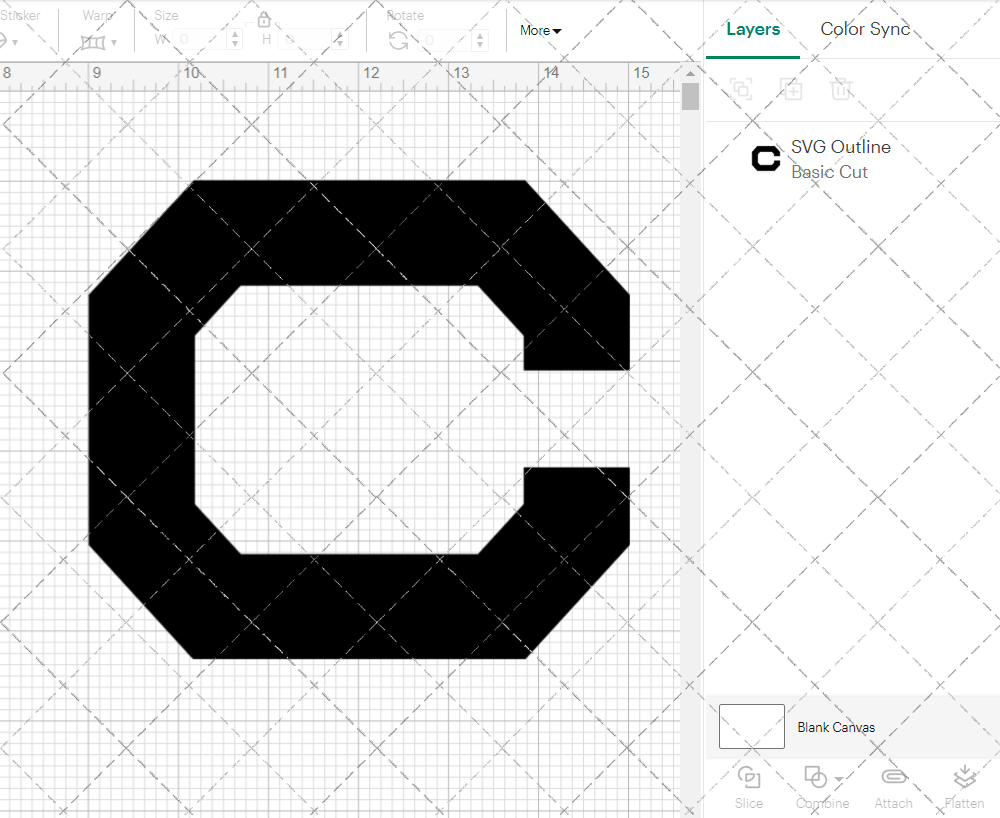Click the Rotate icon in toolbar
The height and width of the screenshot is (818, 1000).
(398, 40)
